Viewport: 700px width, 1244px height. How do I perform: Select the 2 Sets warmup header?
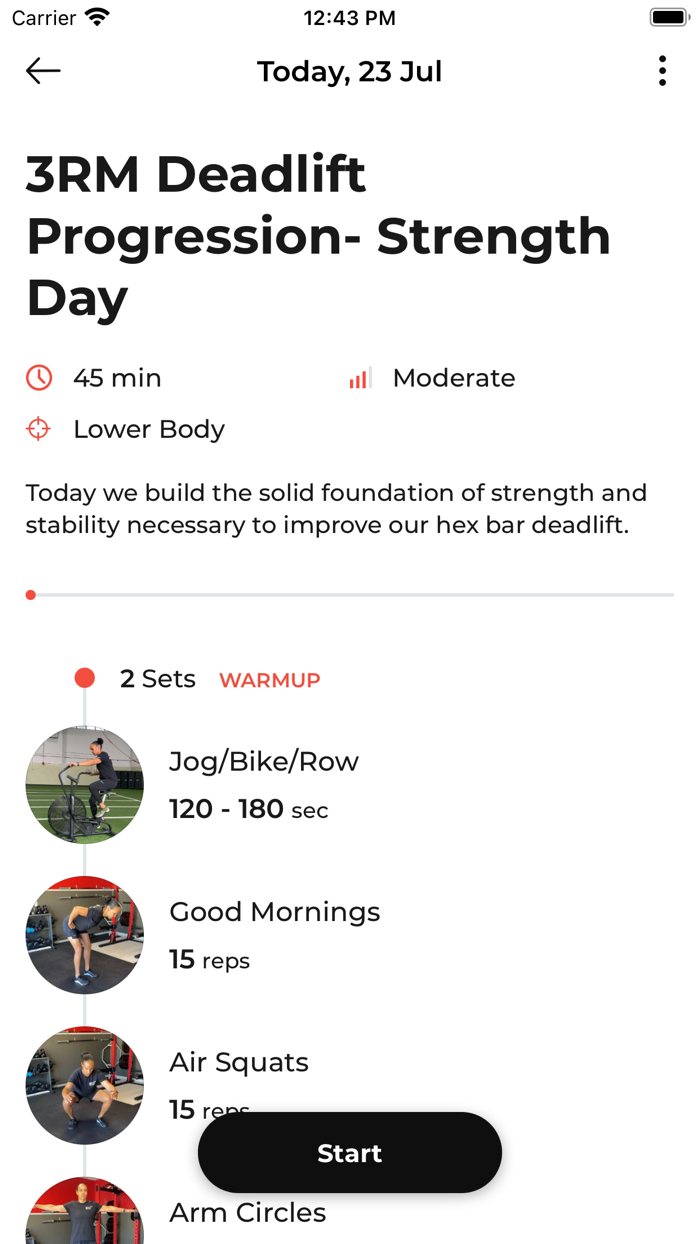click(158, 678)
